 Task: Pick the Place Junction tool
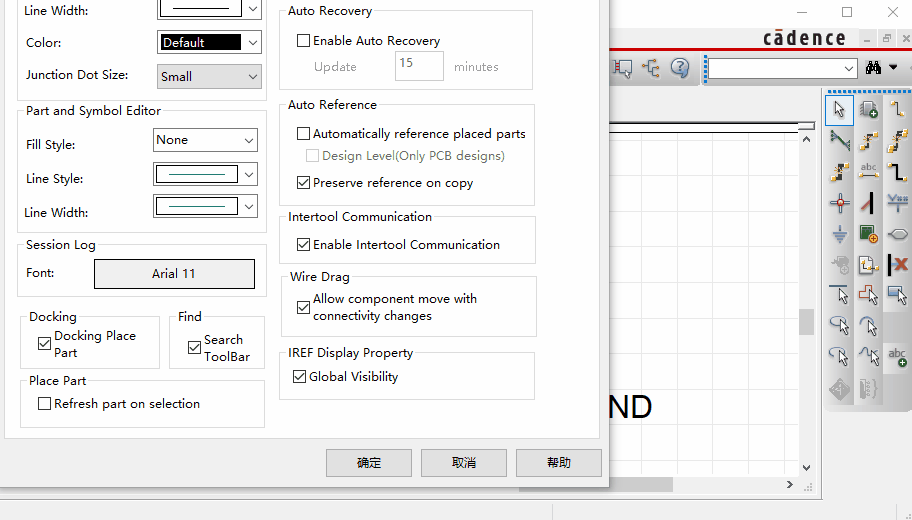(x=839, y=203)
